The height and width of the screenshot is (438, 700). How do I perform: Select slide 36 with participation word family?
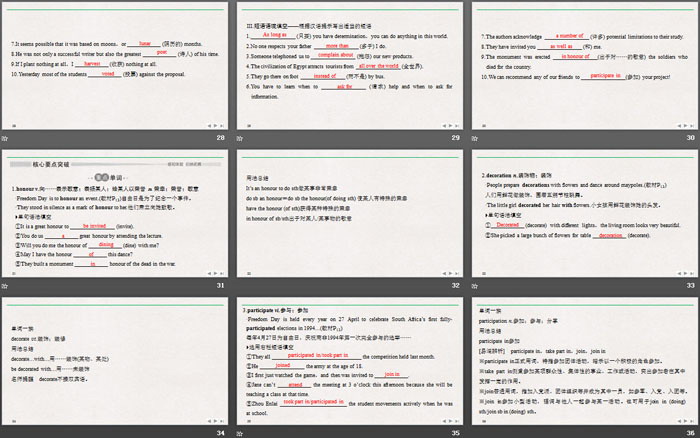(584, 359)
